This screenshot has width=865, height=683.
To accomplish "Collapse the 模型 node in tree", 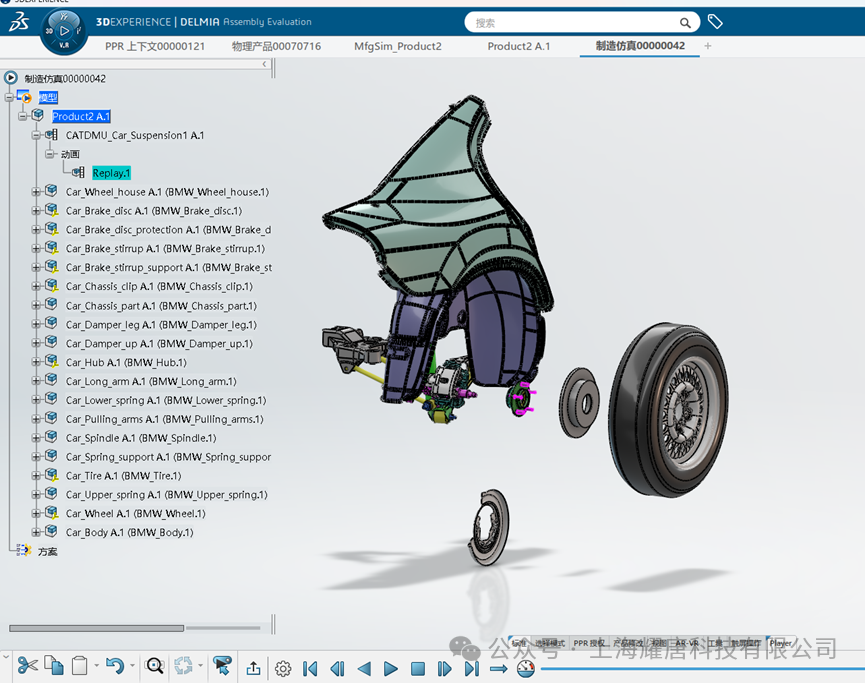I will click(x=8, y=98).
